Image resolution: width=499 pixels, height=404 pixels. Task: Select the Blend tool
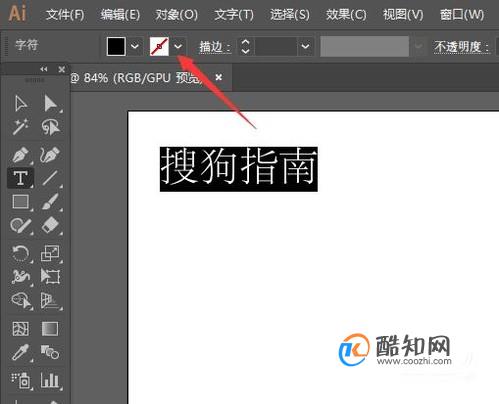pyautogui.click(x=50, y=352)
